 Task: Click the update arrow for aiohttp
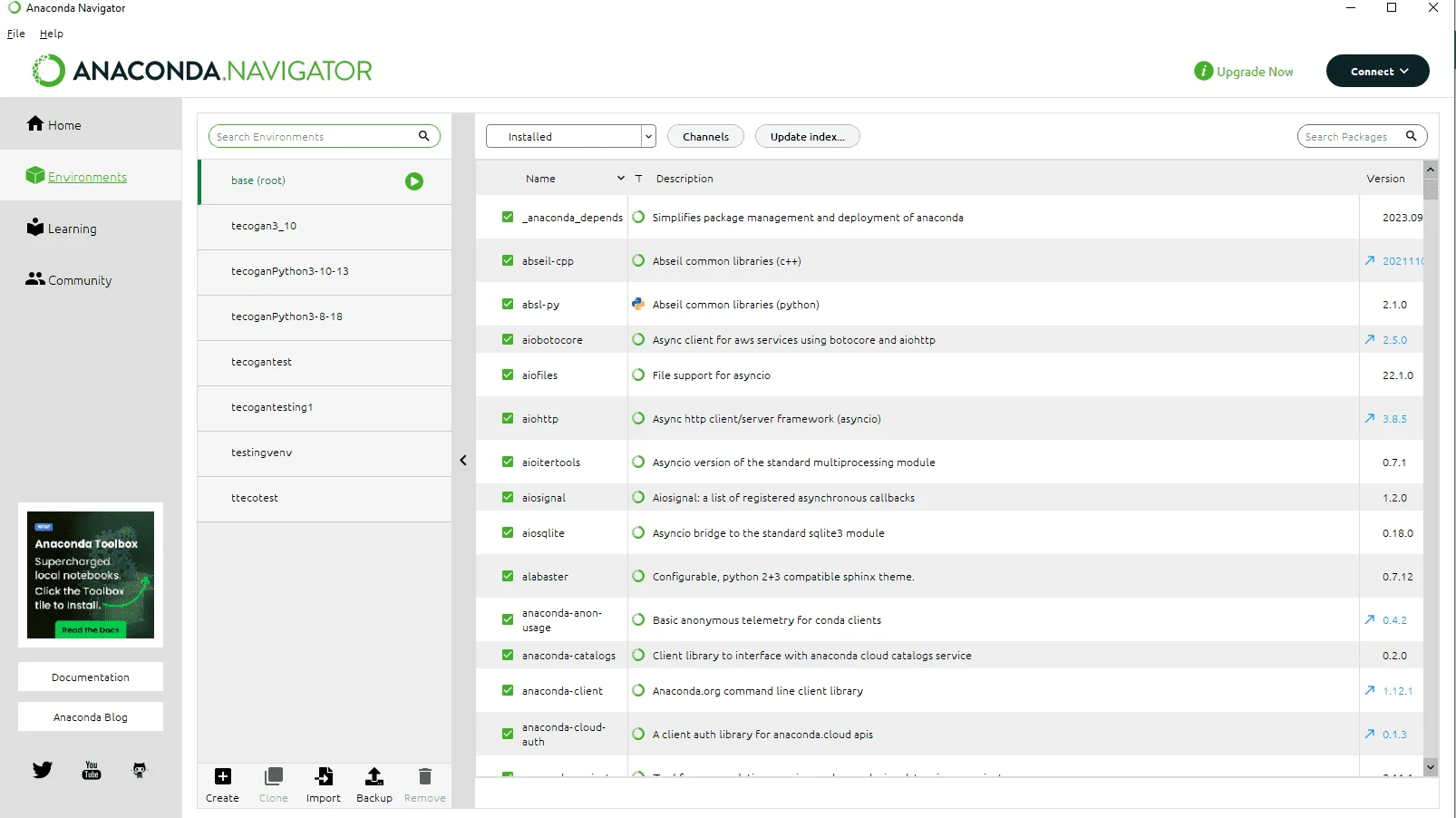click(1370, 418)
